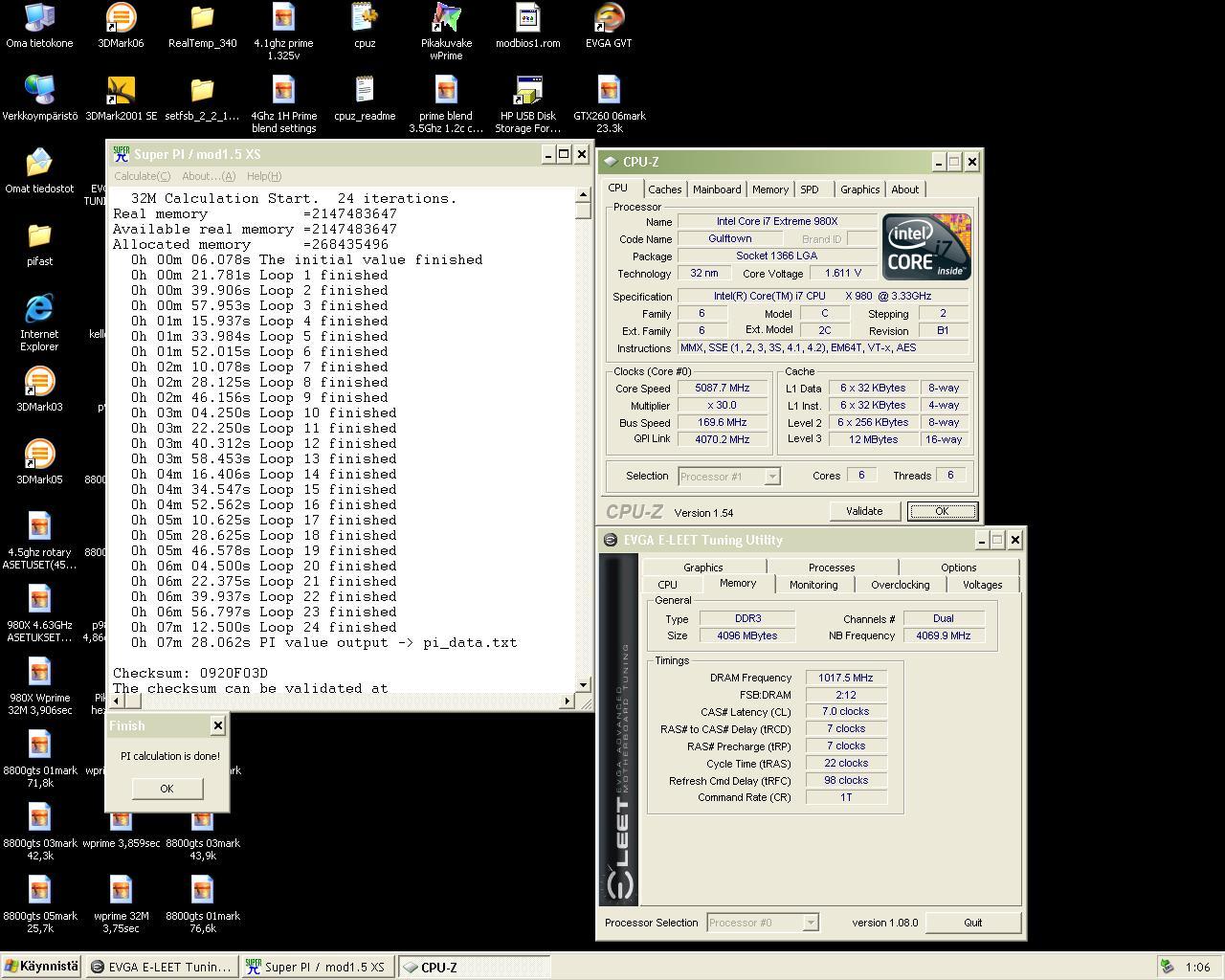Open Processes tab in E-LEET

831,568
